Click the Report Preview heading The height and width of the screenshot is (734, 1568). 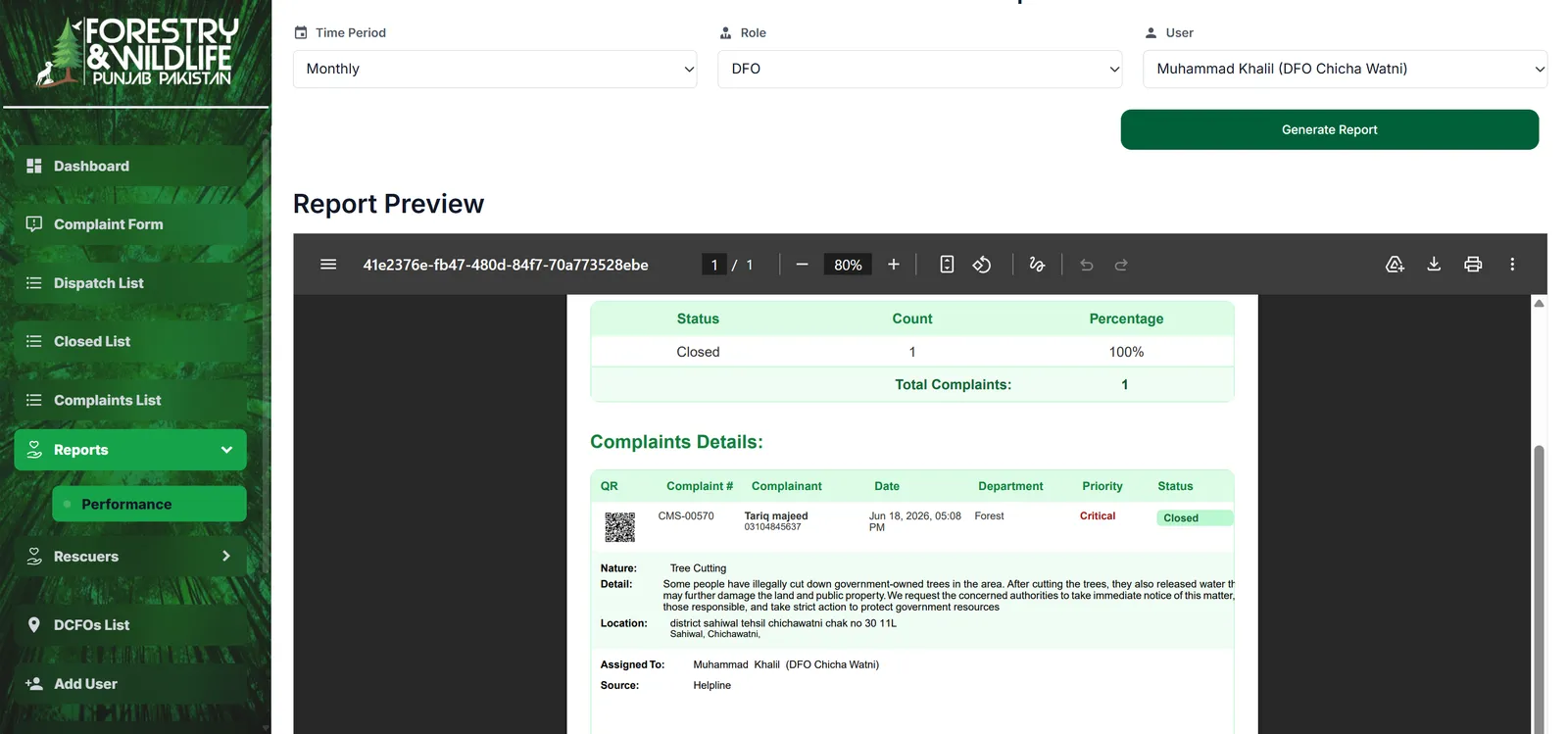[x=388, y=204]
